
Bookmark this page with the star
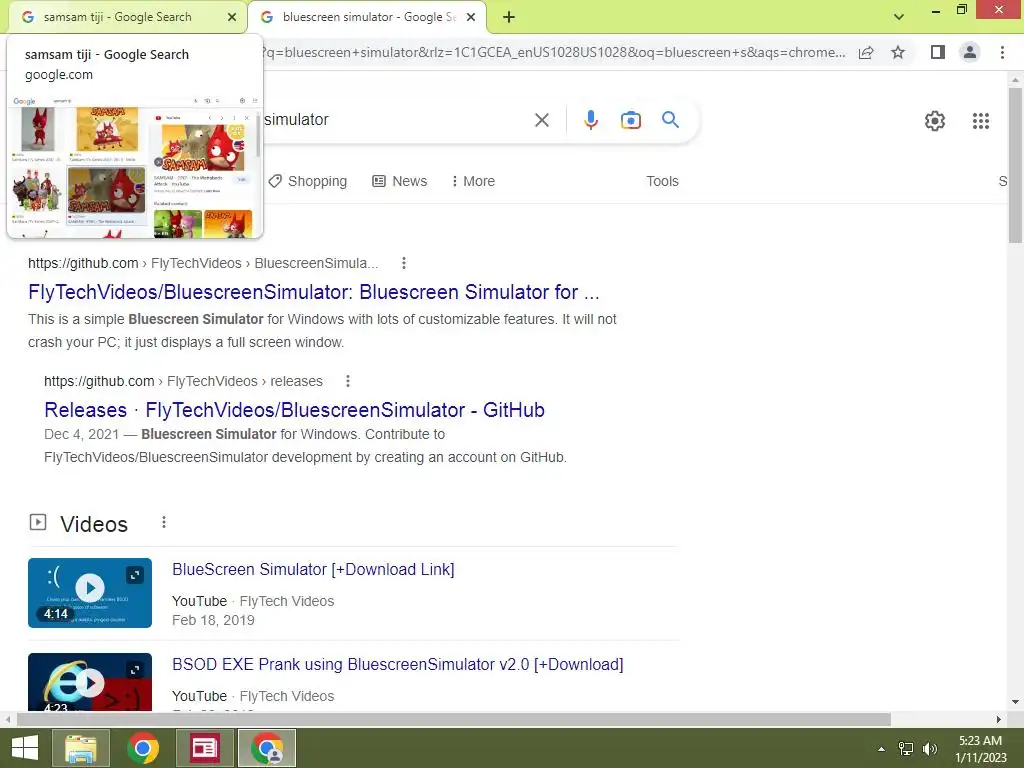point(898,52)
